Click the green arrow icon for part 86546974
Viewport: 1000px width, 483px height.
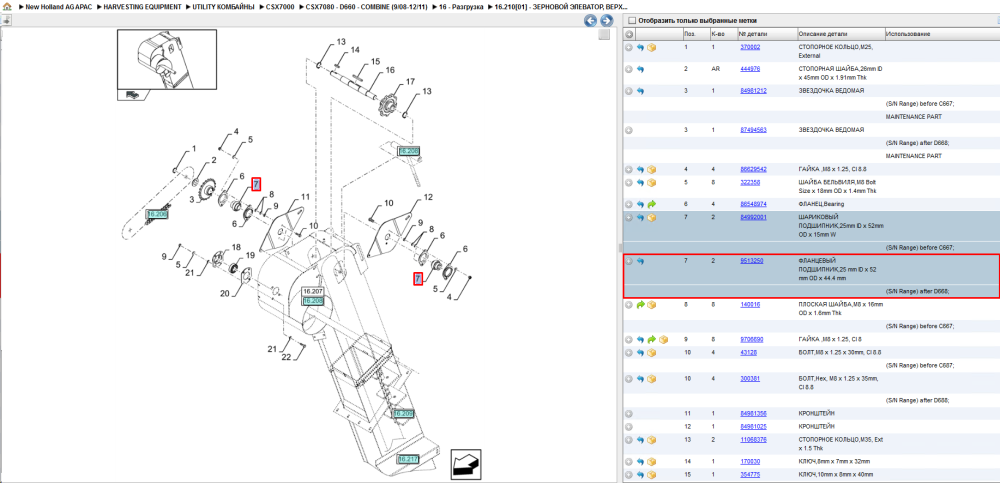[652, 204]
